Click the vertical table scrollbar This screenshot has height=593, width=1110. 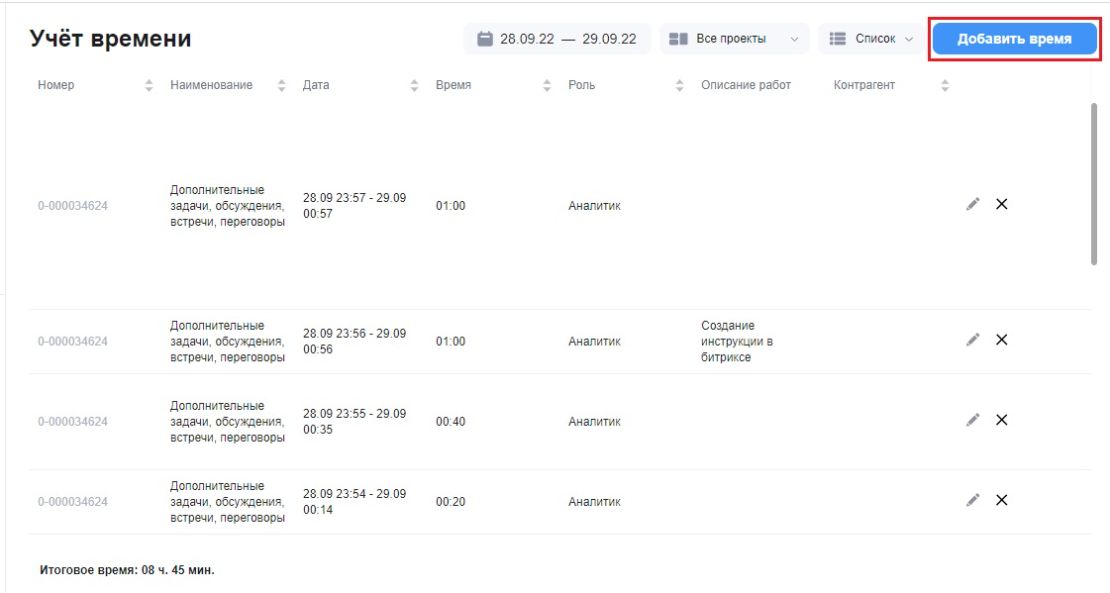(1094, 184)
